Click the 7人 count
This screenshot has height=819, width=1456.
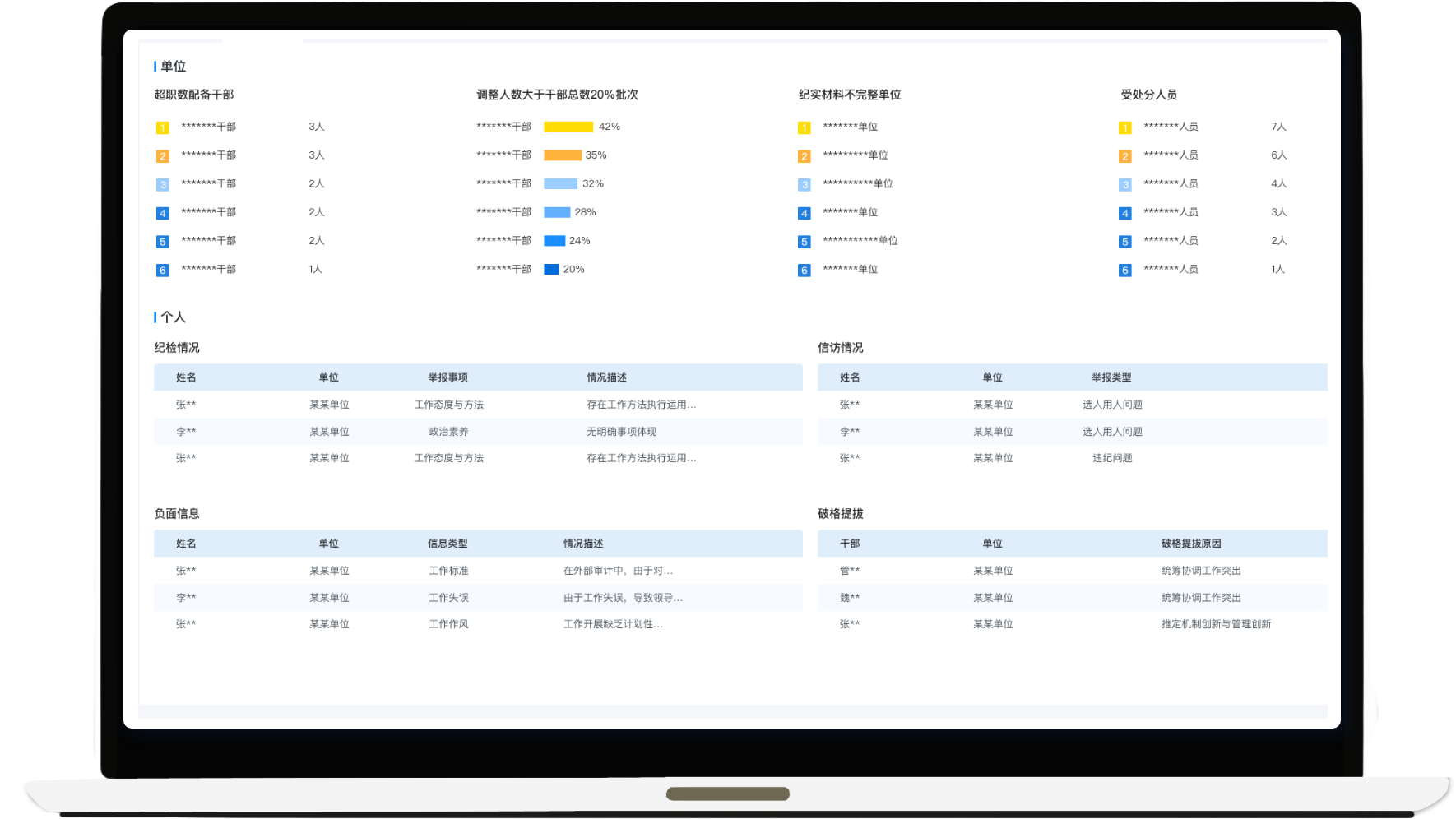click(1278, 127)
